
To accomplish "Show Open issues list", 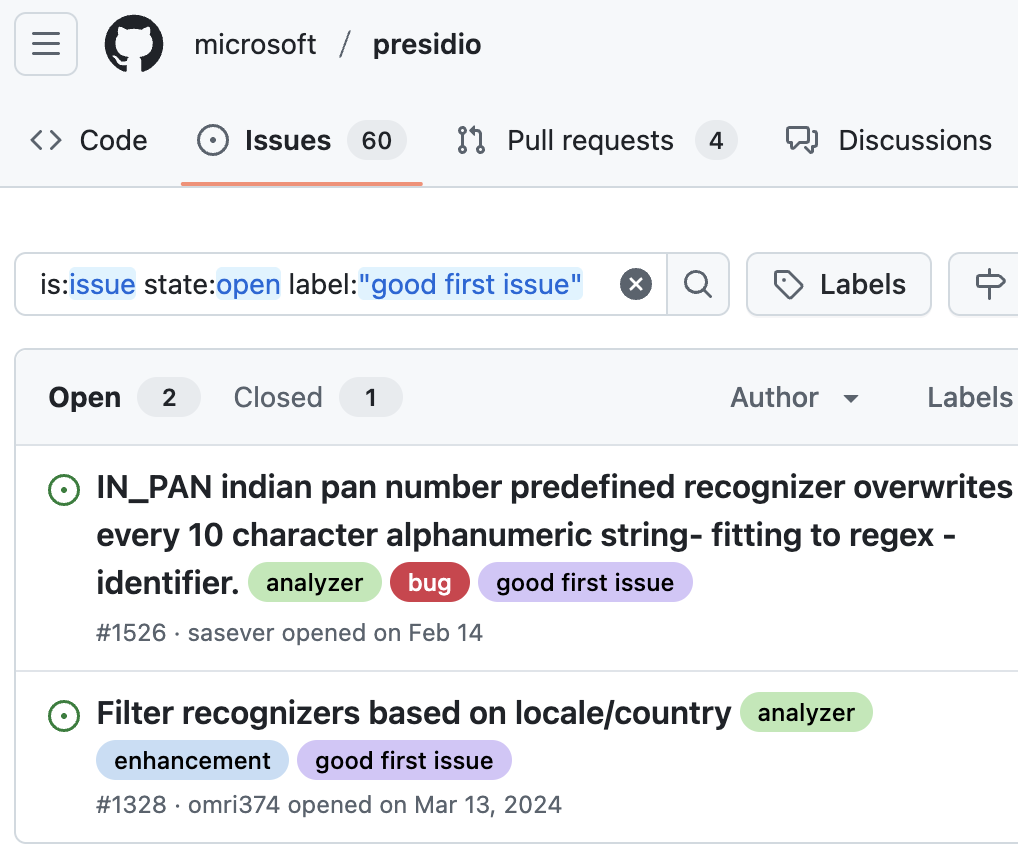I will pos(124,397).
